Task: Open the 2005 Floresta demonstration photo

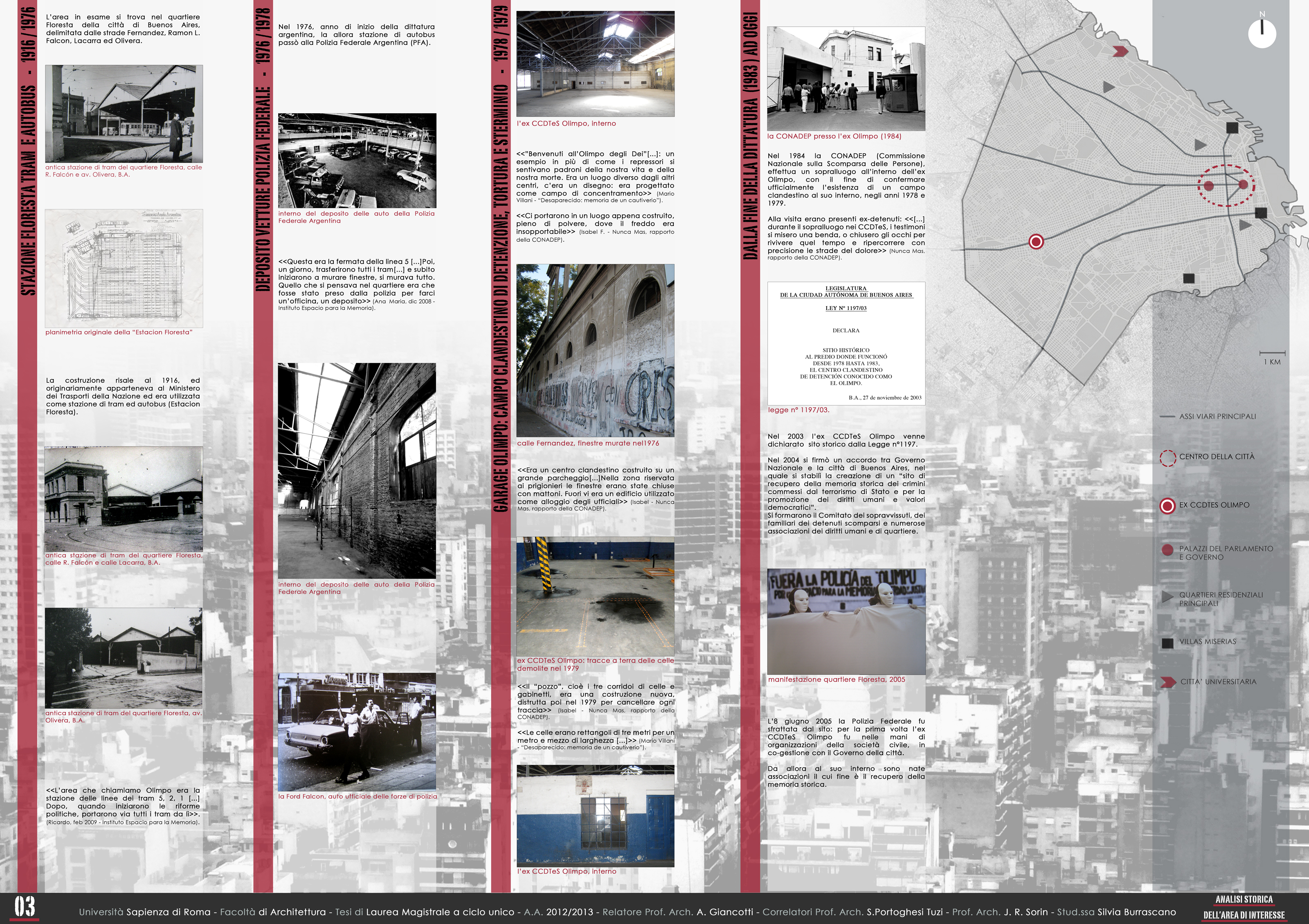Action: click(x=846, y=621)
